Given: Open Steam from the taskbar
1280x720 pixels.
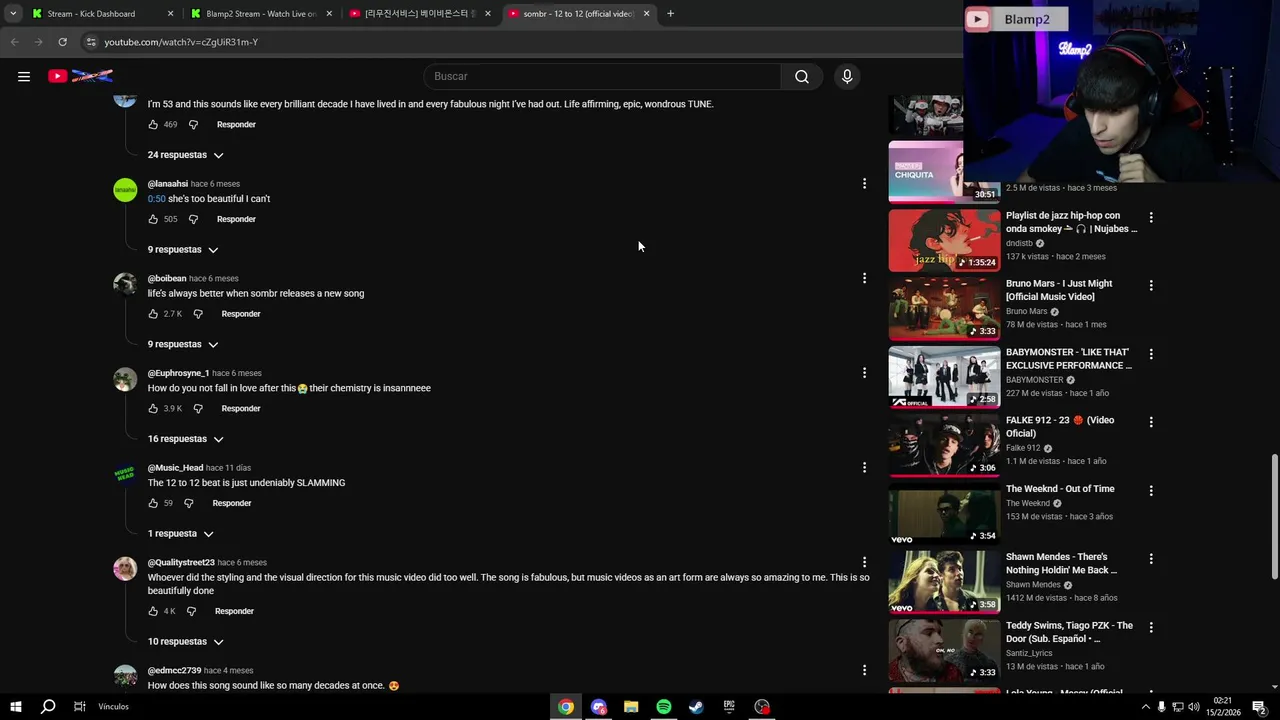Looking at the screenshot, I should (x=696, y=707).
